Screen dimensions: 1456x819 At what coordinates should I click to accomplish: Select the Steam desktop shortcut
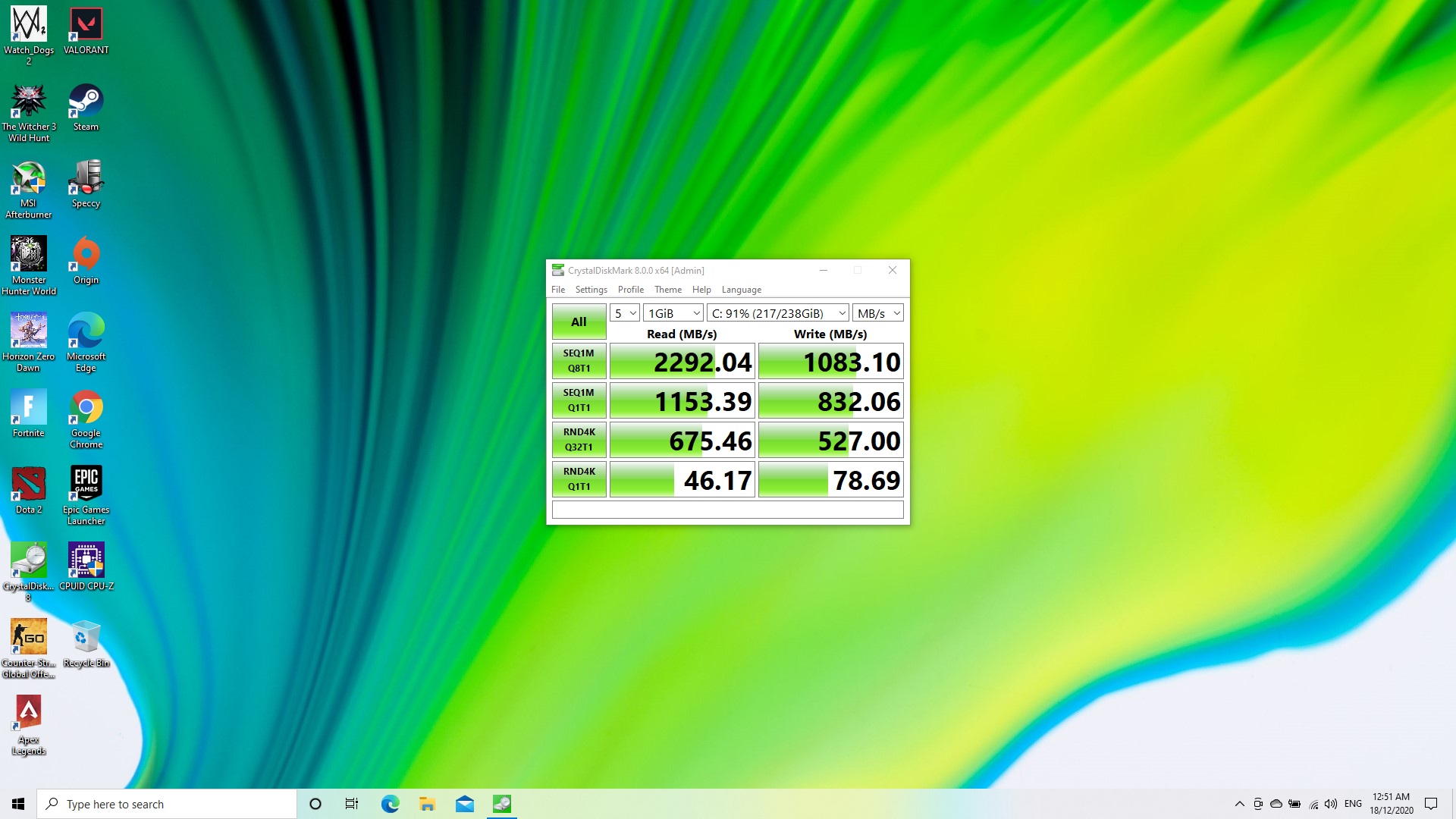[x=86, y=108]
